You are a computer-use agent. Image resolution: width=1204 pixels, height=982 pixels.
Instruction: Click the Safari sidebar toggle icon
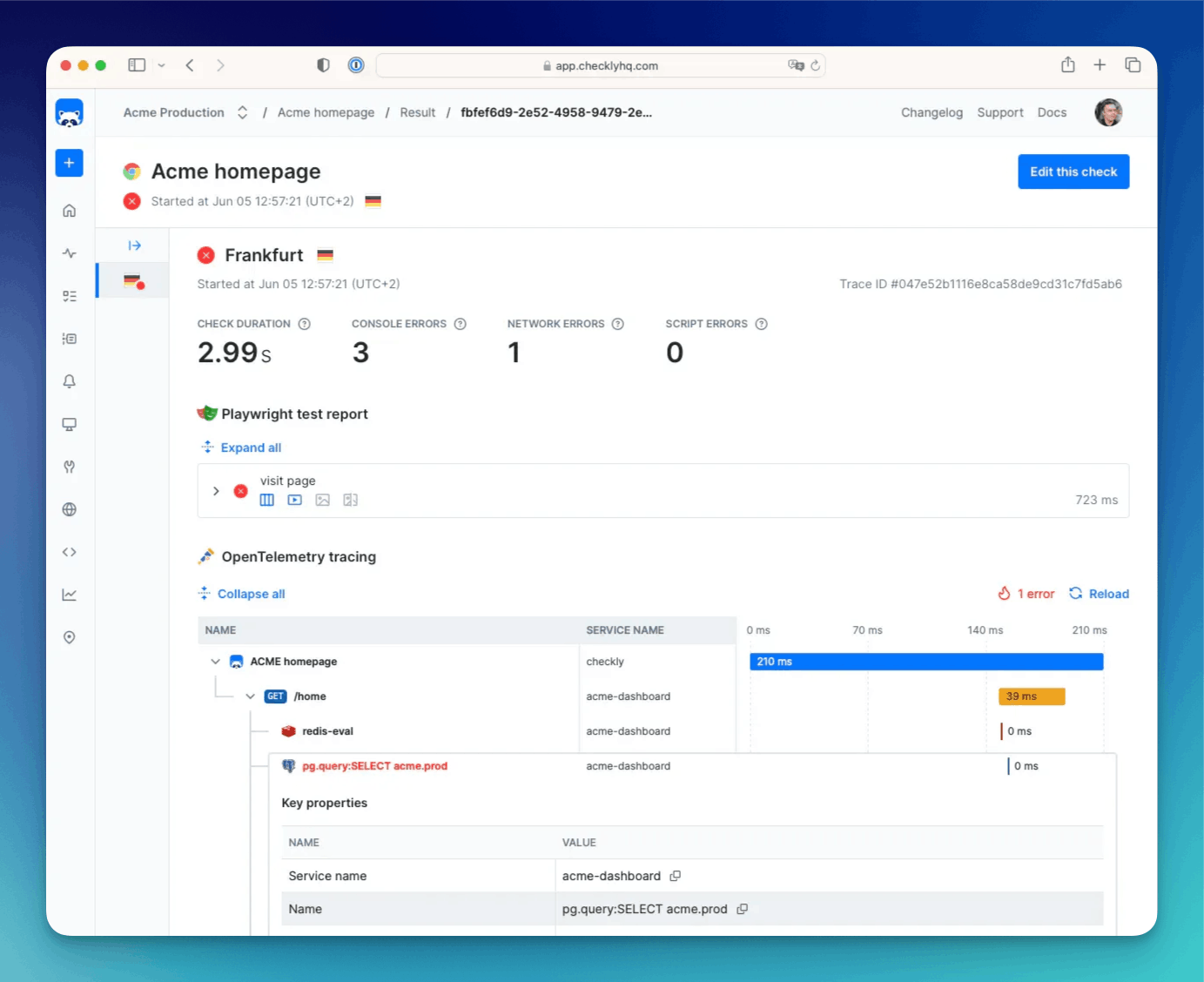pos(137,65)
